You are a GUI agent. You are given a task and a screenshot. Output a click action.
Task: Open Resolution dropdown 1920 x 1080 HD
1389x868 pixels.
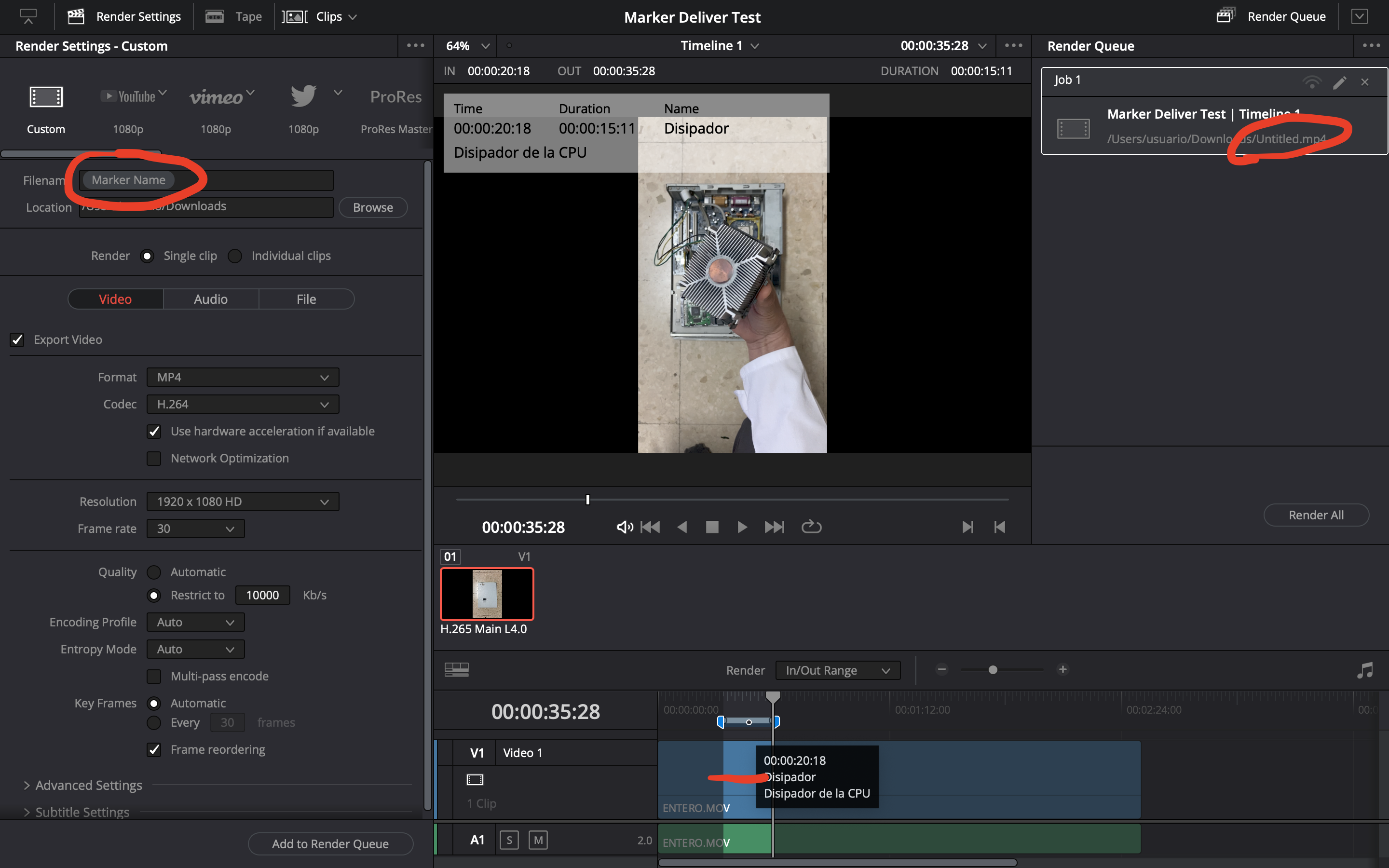(243, 502)
